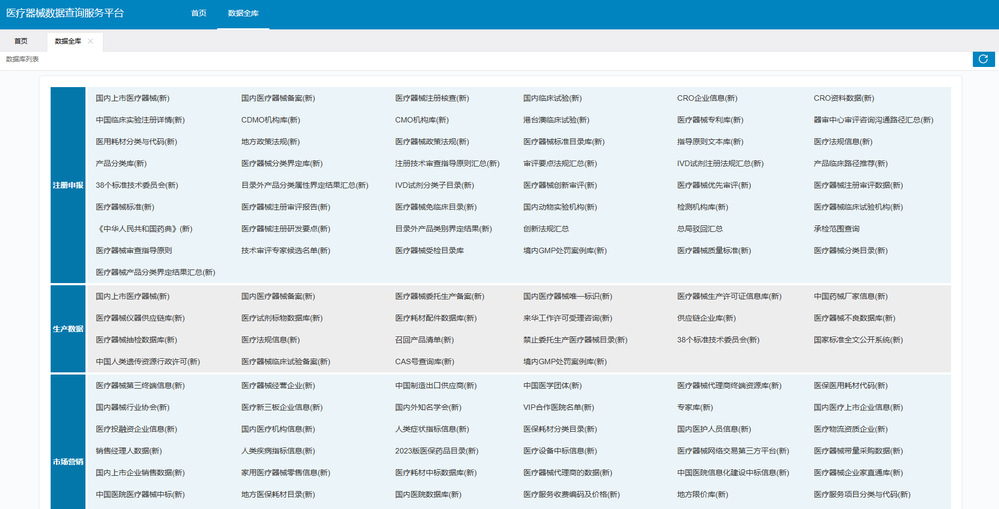This screenshot has width=999, height=509.
Task: Open 总局驳回汇总 link
Action: coord(700,229)
